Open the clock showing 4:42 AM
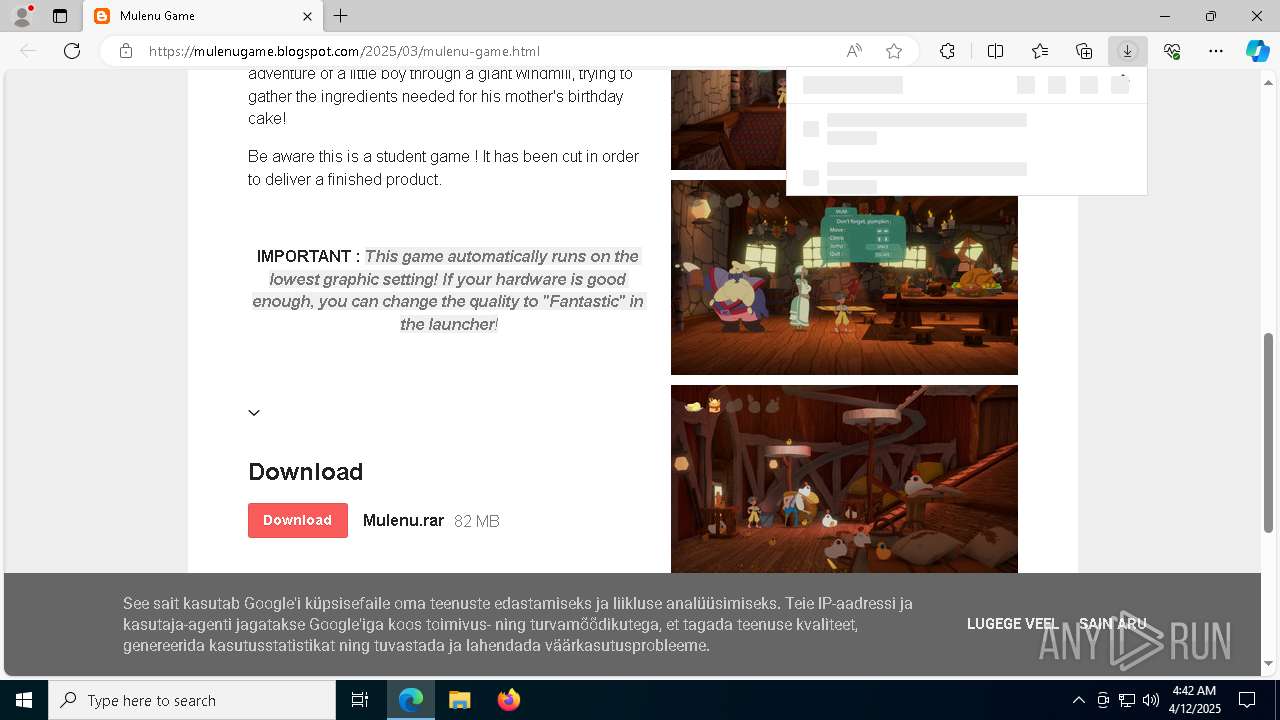This screenshot has width=1280, height=720. tap(1194, 700)
